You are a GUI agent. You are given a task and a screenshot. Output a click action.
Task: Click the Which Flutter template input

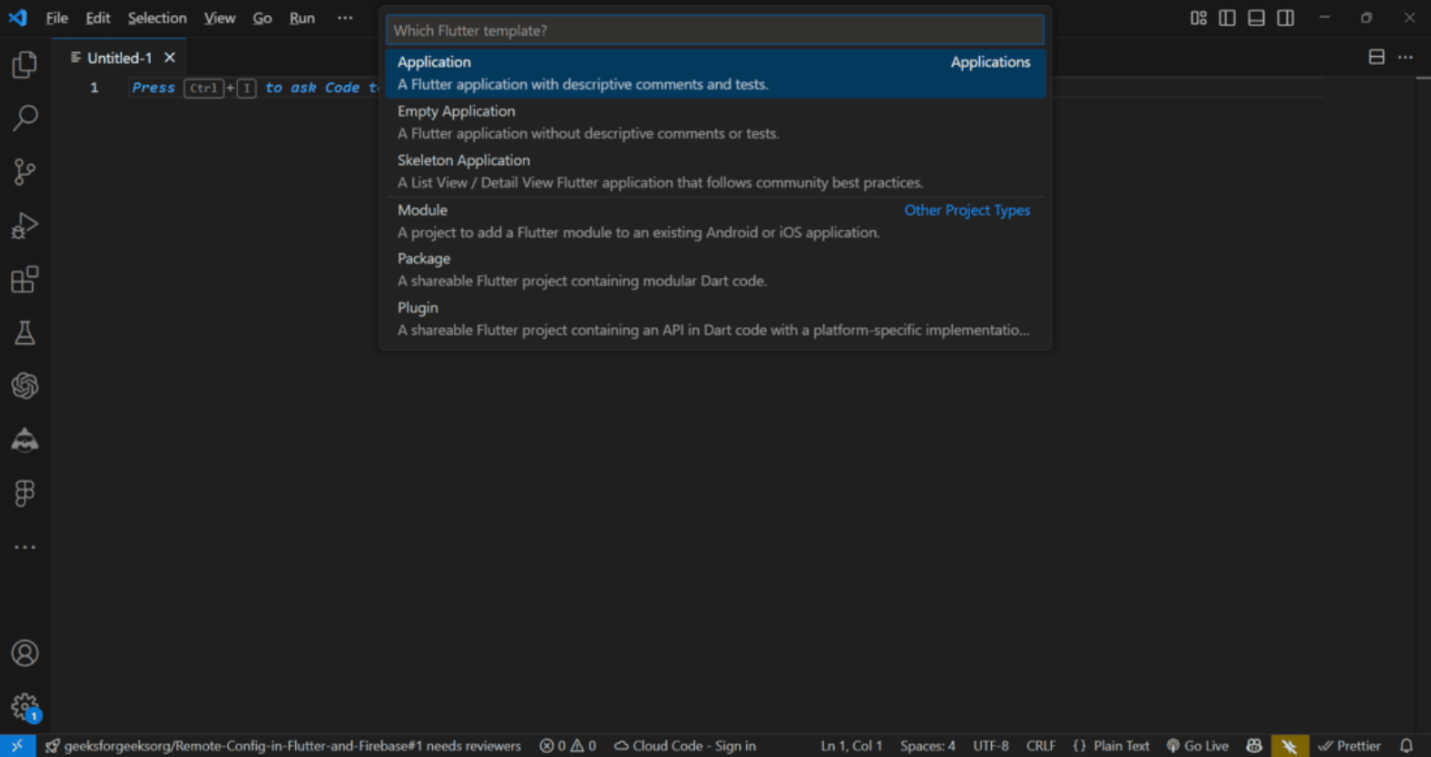pyautogui.click(x=715, y=30)
